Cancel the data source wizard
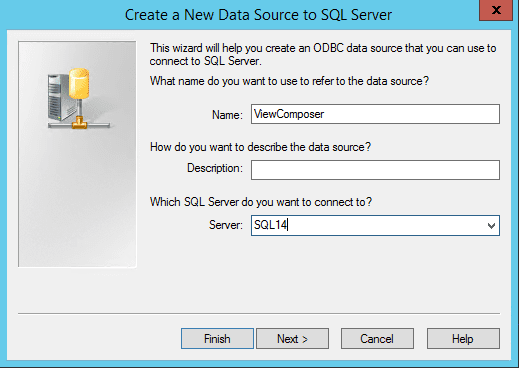This screenshot has width=519, height=368. (377, 339)
